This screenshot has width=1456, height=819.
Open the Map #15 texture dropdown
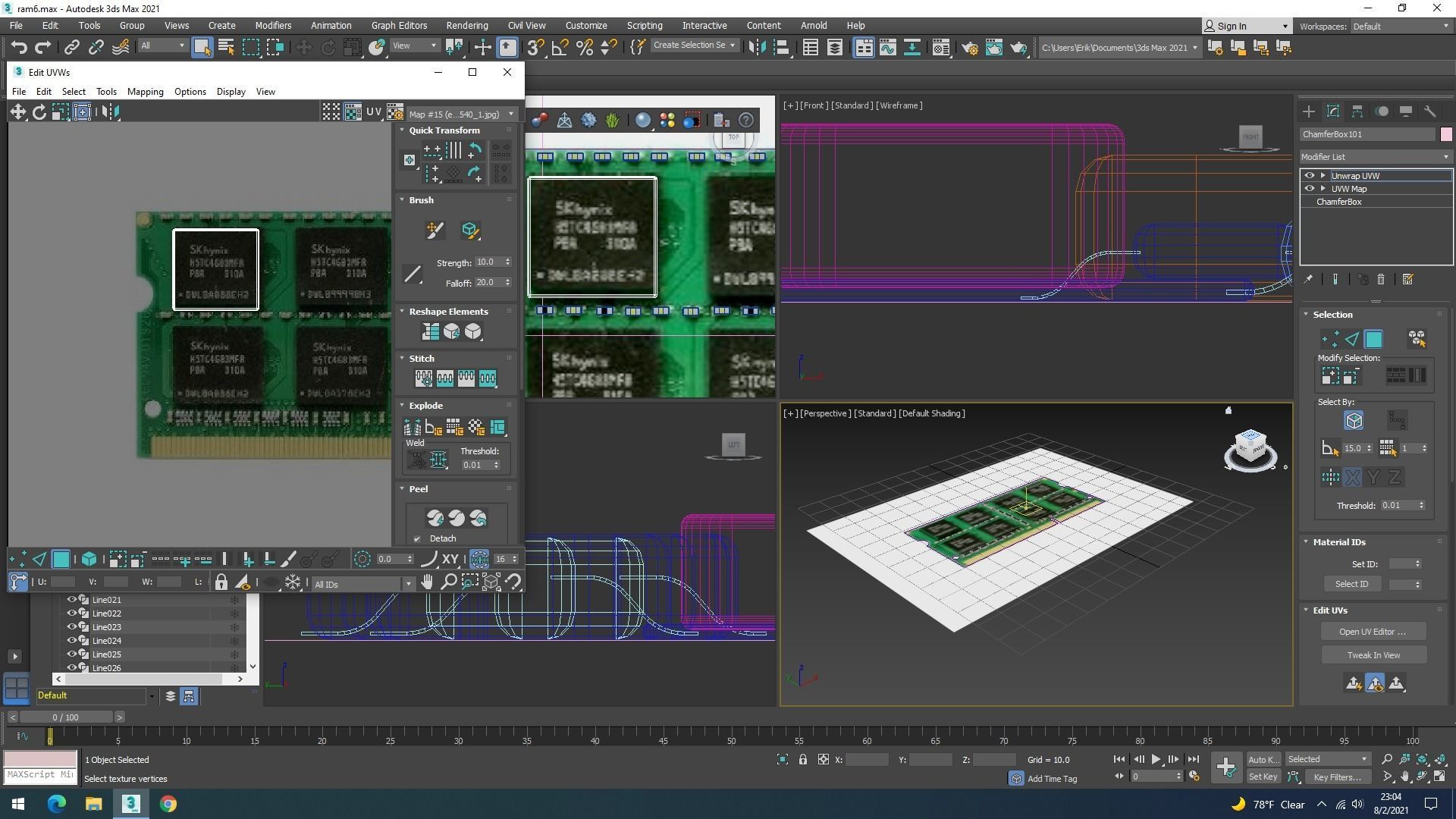[x=461, y=114]
